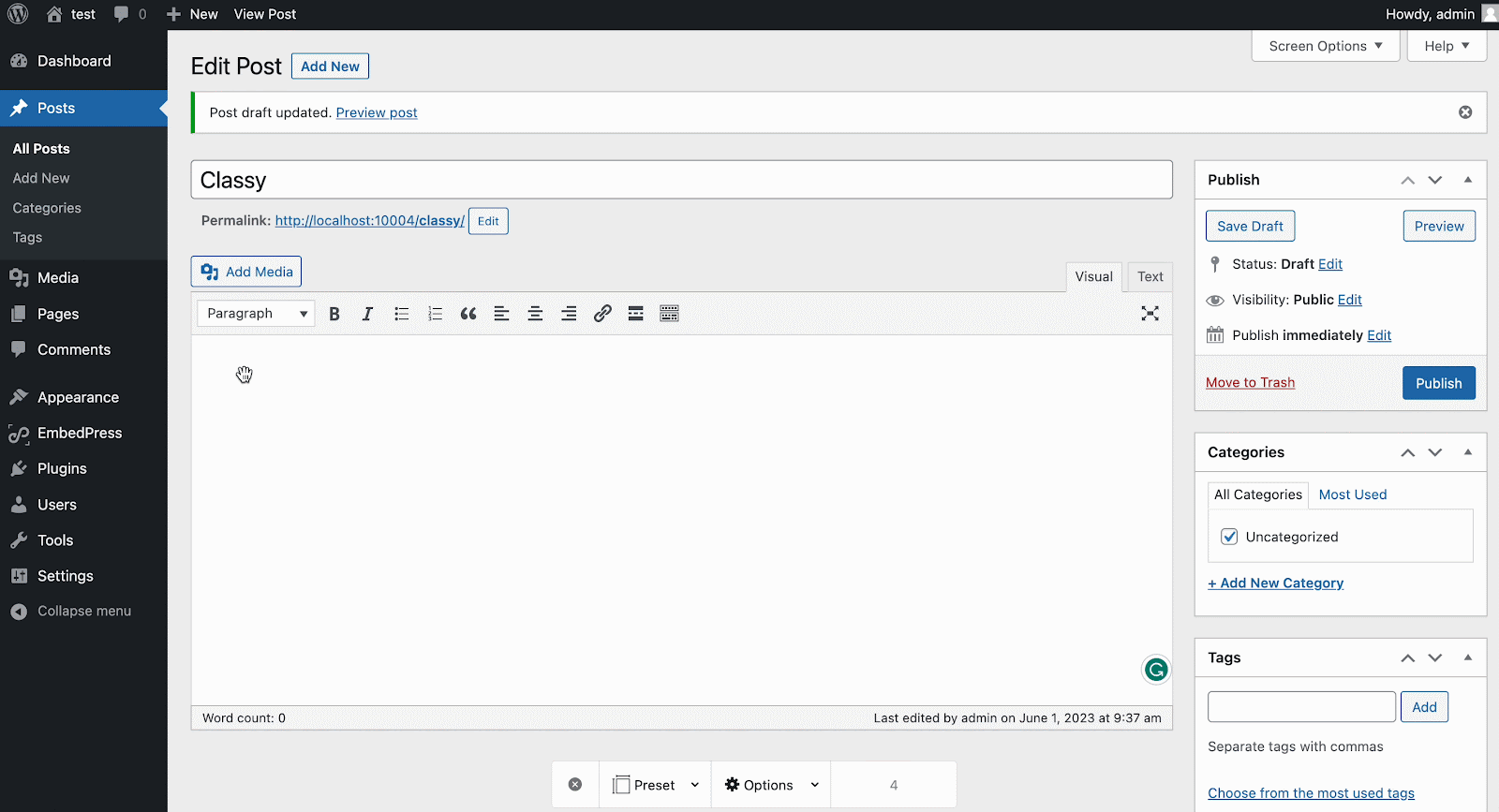Insert a bulleted list
This screenshot has height=812, width=1499.
tap(401, 314)
